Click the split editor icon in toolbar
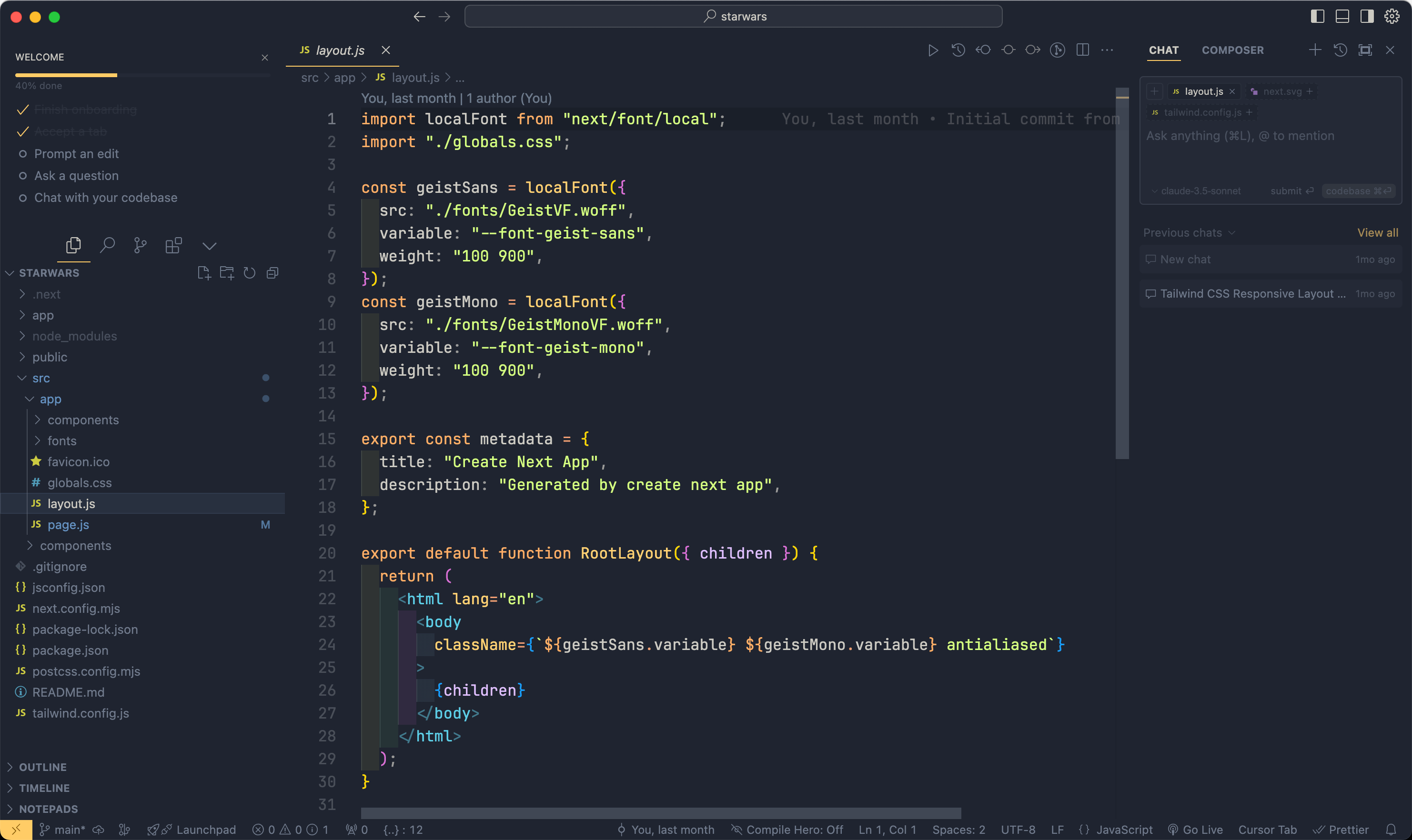 (x=1083, y=50)
